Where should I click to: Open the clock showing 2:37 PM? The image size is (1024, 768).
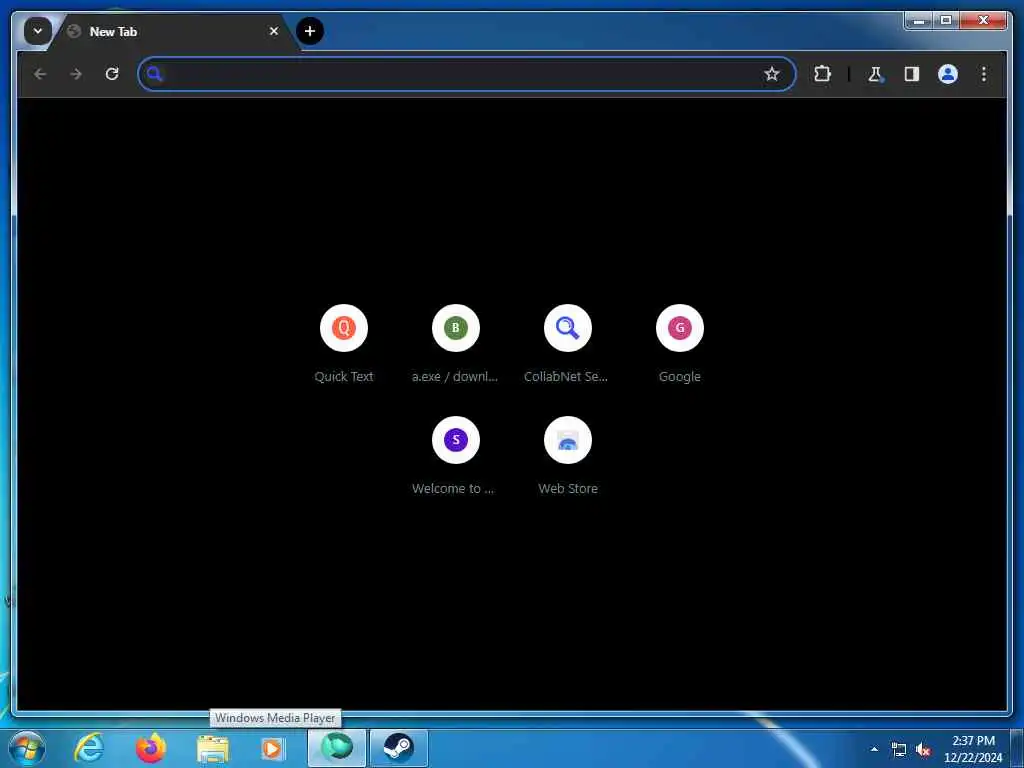973,748
